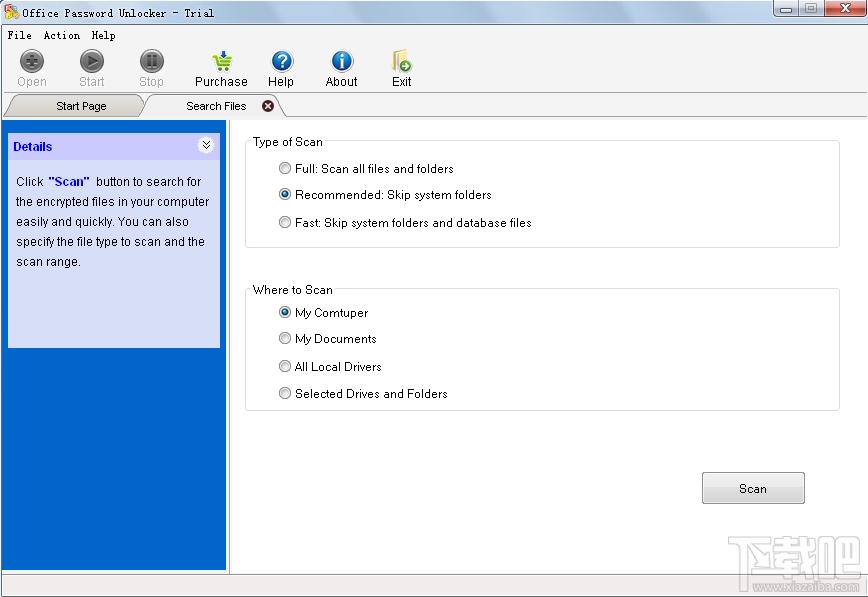
Task: Open the File menu
Action: point(19,35)
